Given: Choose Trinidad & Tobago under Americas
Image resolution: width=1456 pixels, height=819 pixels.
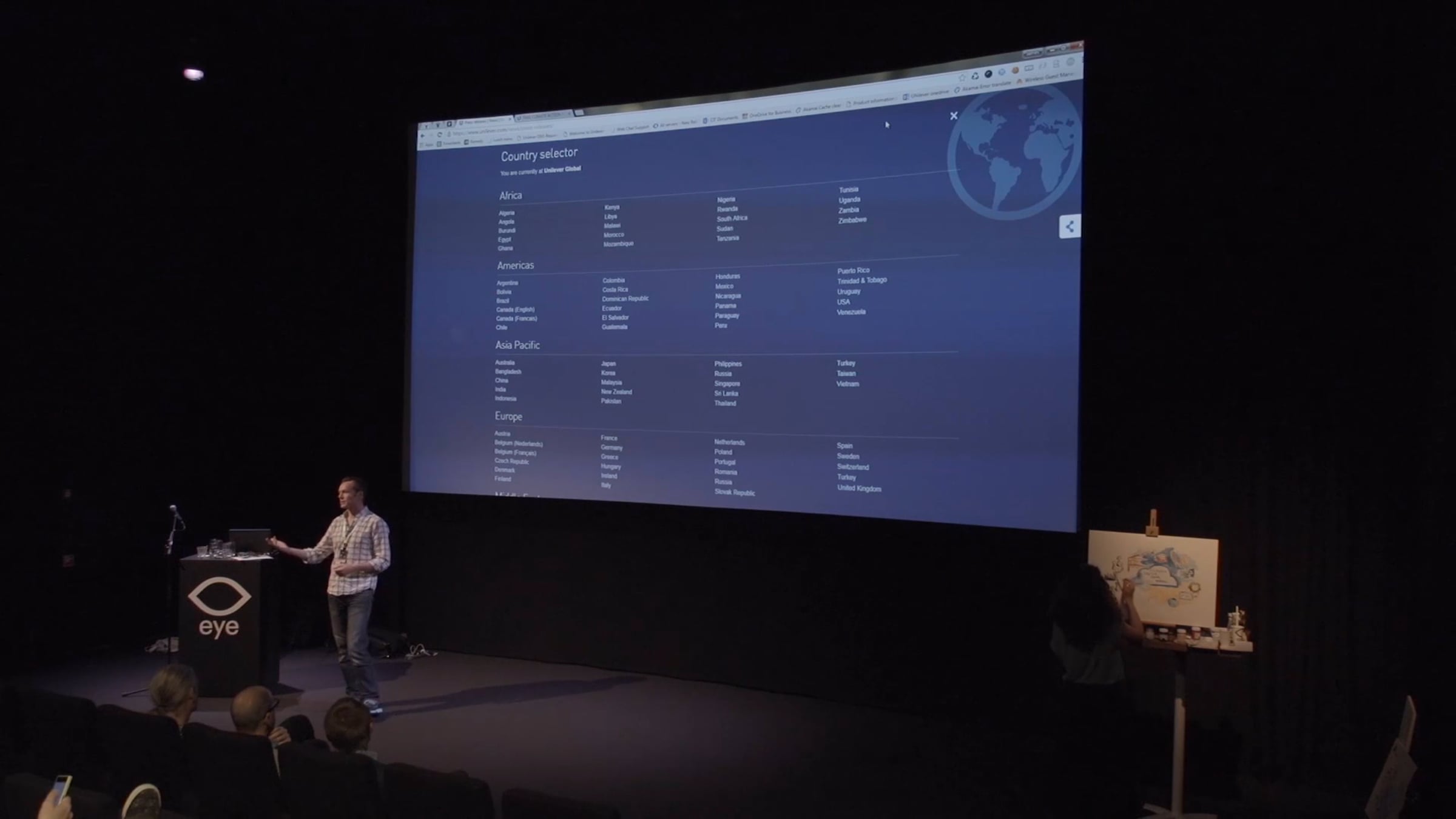Looking at the screenshot, I should tap(861, 280).
